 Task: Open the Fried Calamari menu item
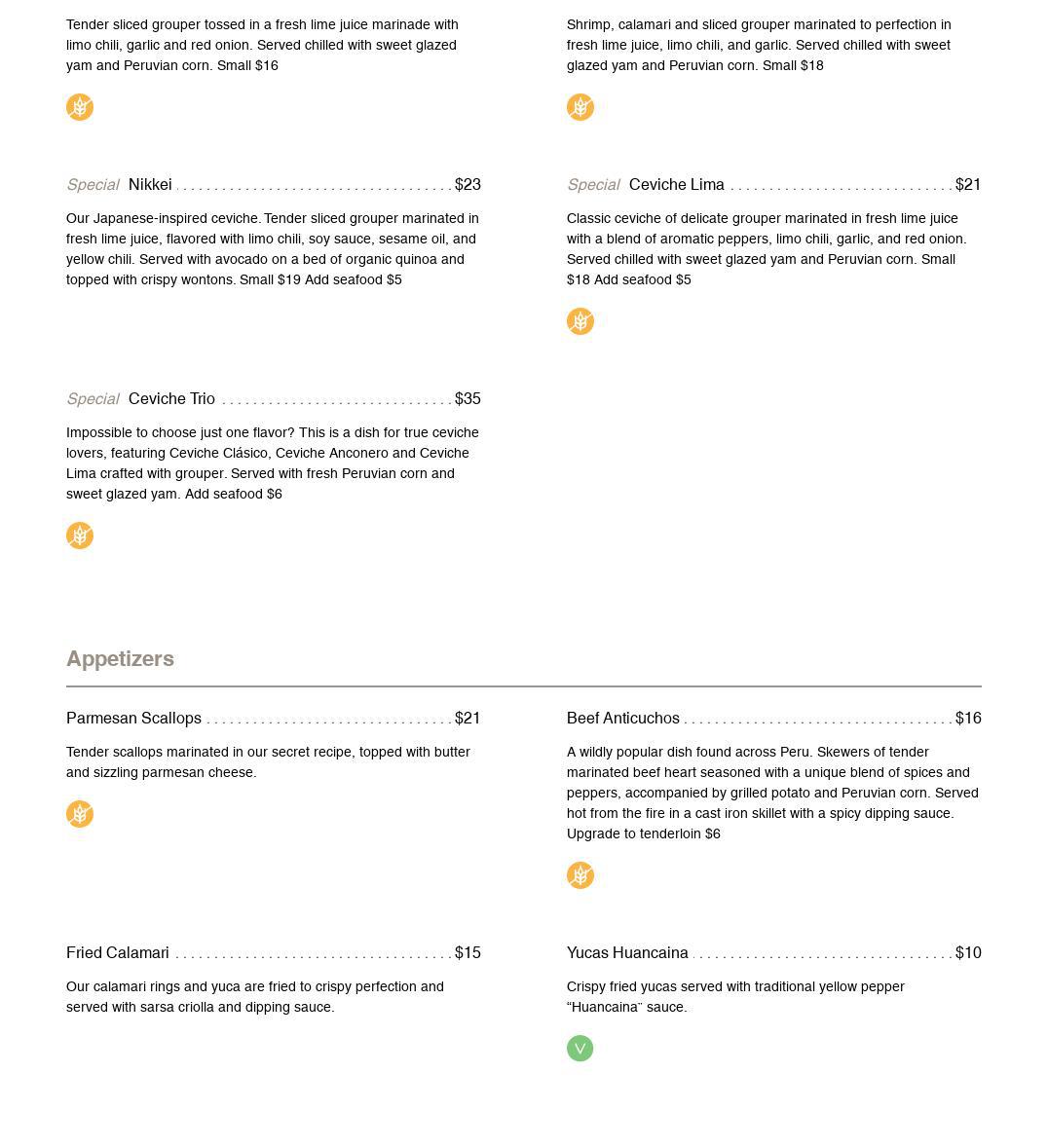118,953
